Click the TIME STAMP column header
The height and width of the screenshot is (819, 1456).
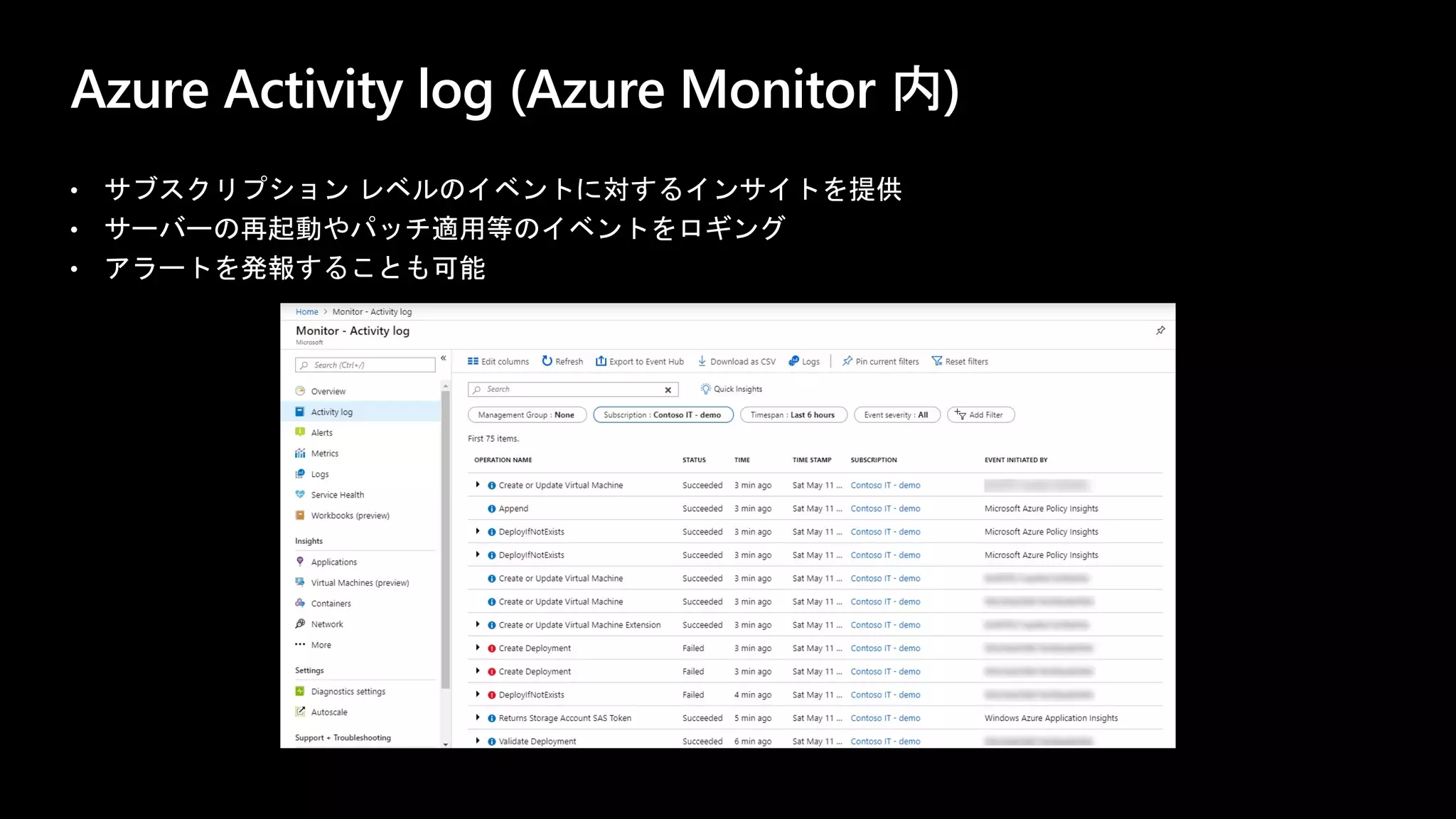(x=812, y=460)
